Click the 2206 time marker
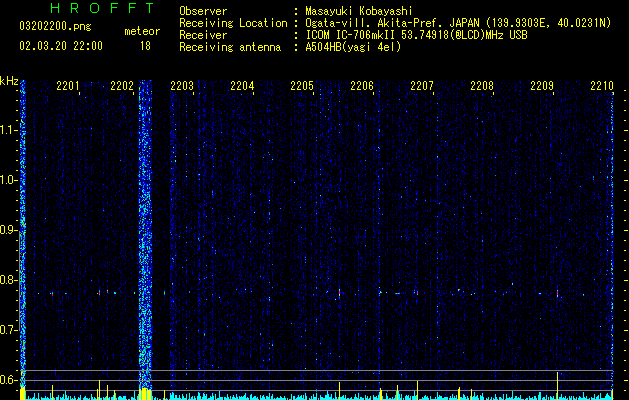This screenshot has height=400, width=629. point(362,86)
